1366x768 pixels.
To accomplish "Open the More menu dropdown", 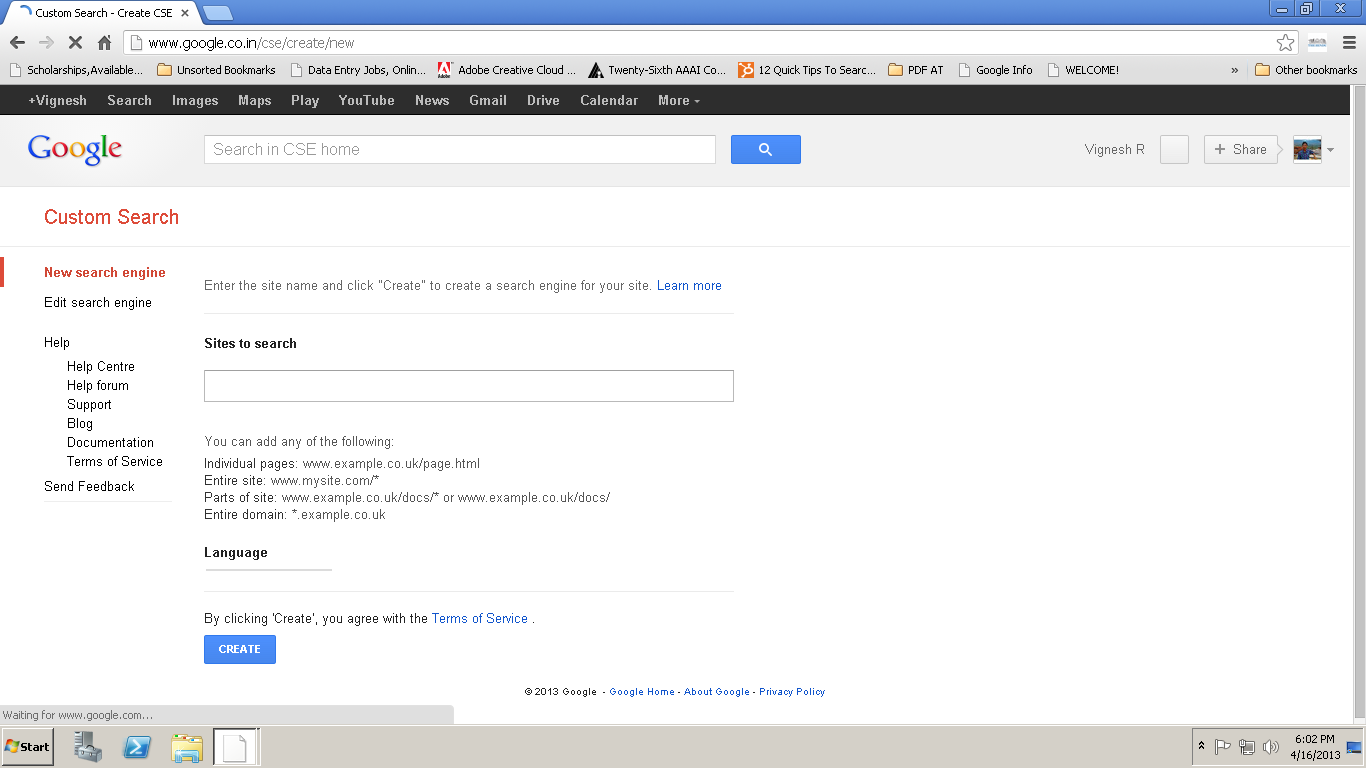I will point(677,100).
